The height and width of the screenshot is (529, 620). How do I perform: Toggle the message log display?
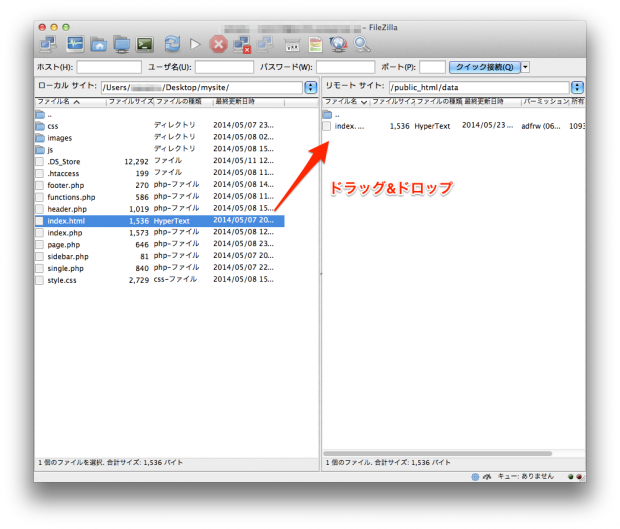75,44
